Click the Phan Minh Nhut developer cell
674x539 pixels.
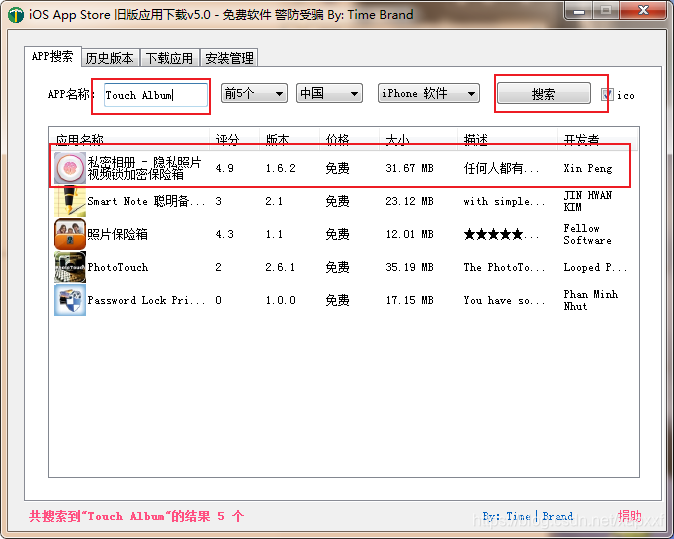(x=591, y=300)
